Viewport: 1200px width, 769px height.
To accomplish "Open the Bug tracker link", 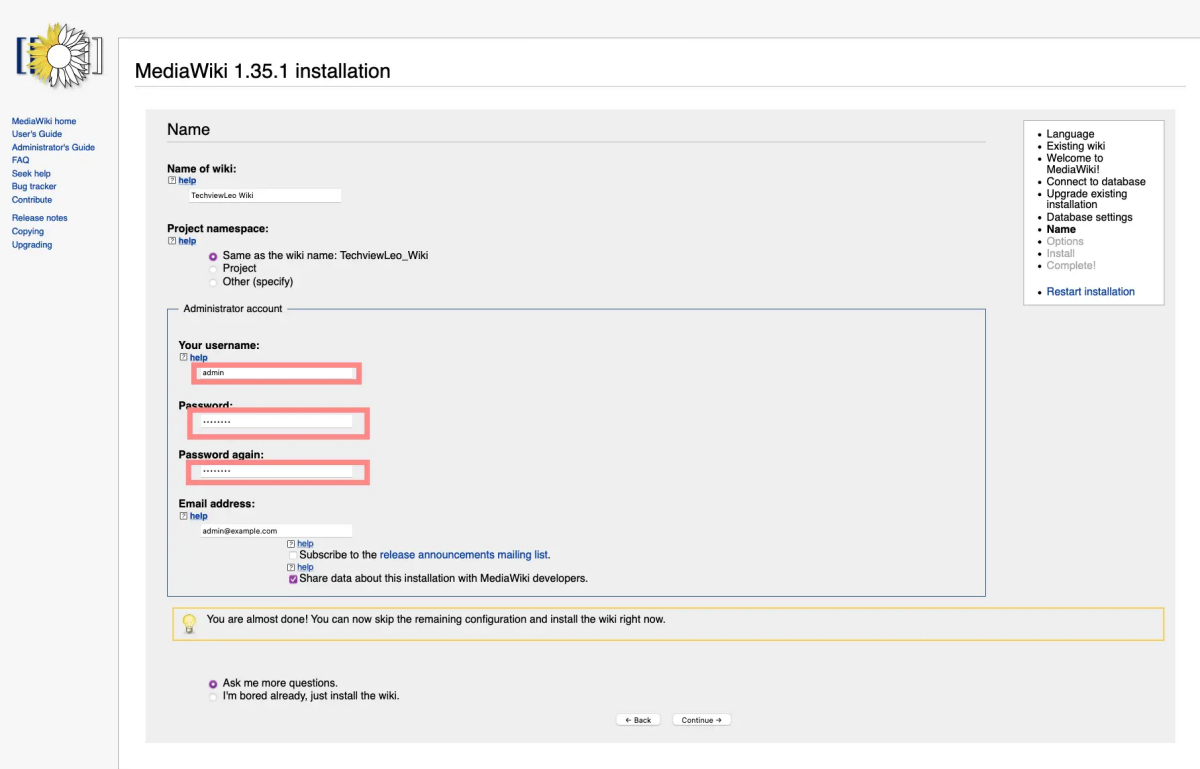I will 34,187.
